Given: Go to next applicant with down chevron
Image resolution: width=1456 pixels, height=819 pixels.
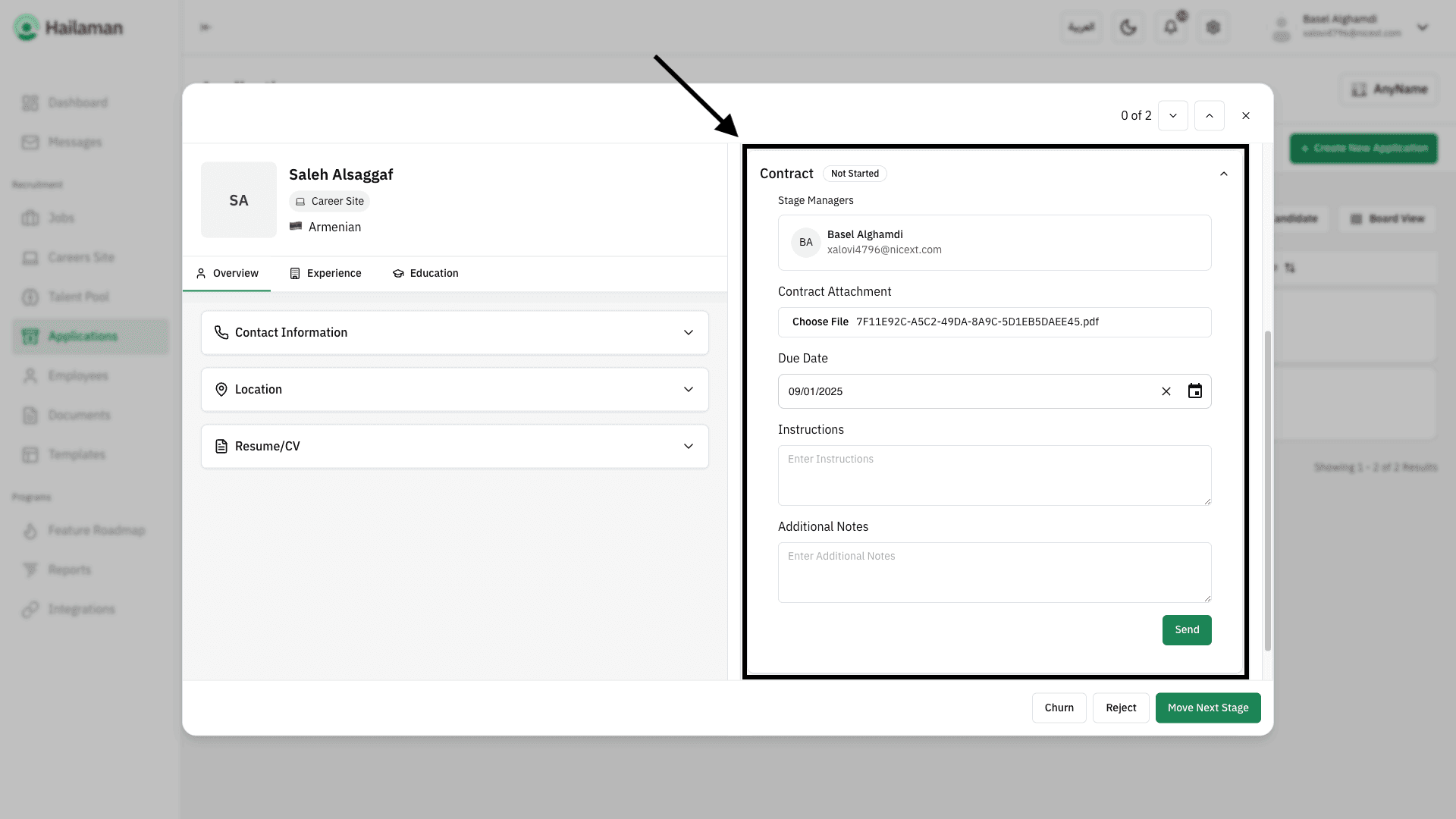Looking at the screenshot, I should tap(1172, 116).
